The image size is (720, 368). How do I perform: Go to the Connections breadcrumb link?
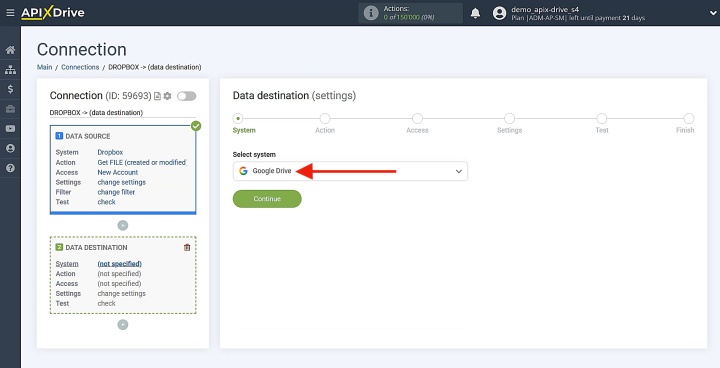80,67
